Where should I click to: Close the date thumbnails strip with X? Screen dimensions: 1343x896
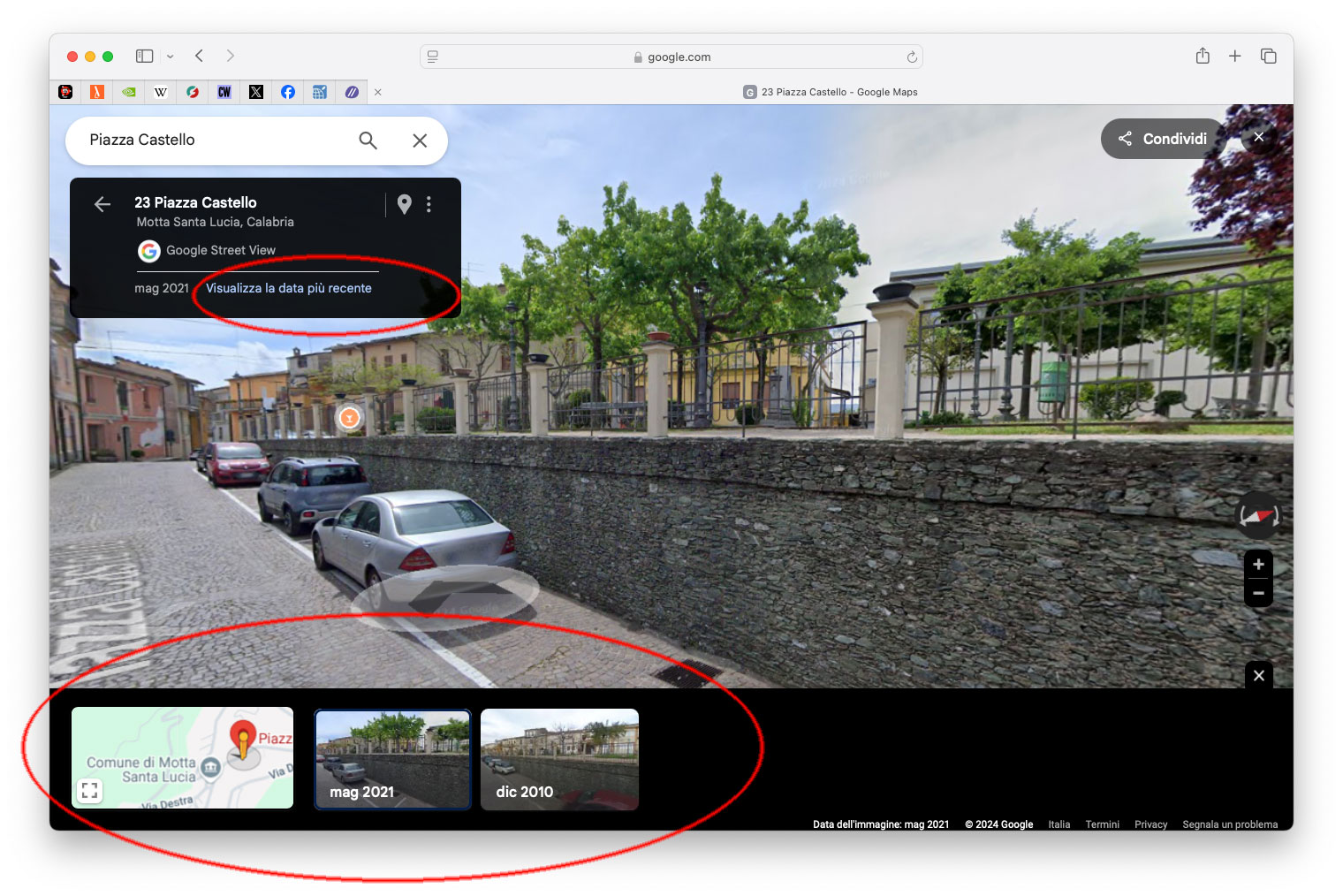point(1259,676)
